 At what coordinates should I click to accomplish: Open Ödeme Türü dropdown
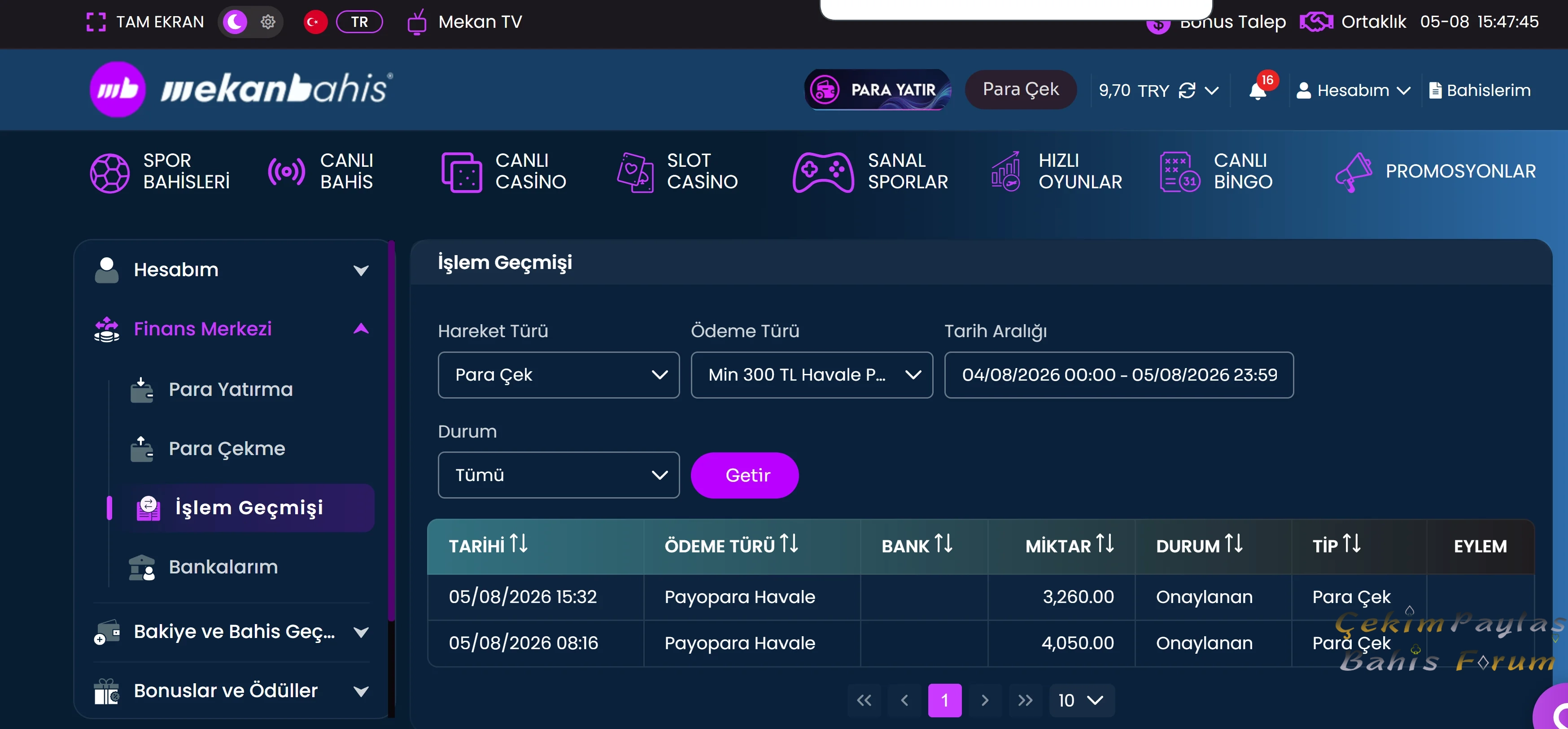click(x=812, y=375)
